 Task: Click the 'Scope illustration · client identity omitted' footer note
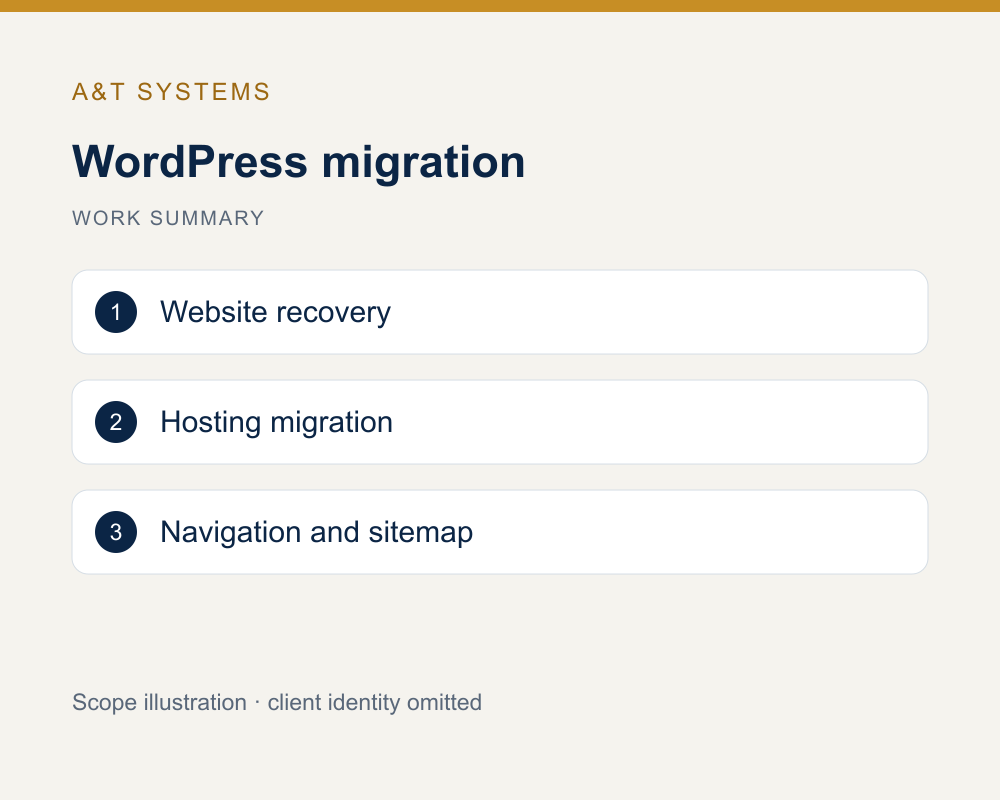277,702
